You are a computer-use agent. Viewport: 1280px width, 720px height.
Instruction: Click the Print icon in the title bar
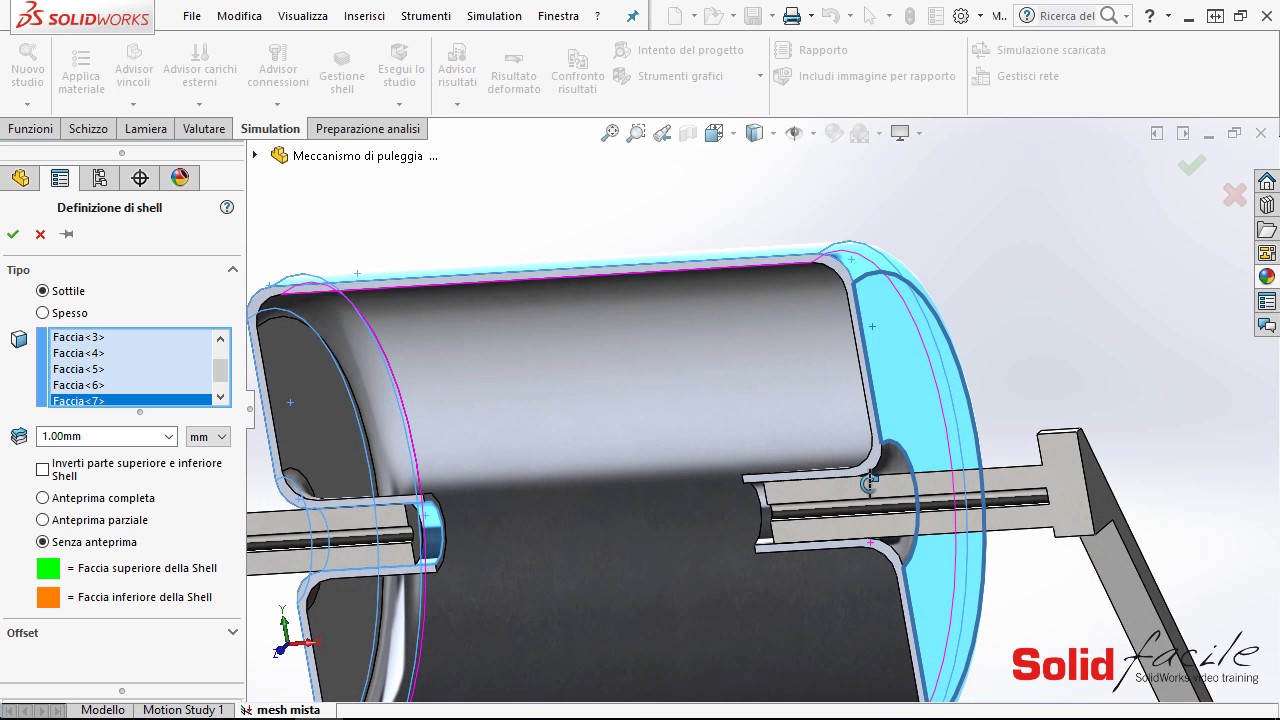(792, 16)
